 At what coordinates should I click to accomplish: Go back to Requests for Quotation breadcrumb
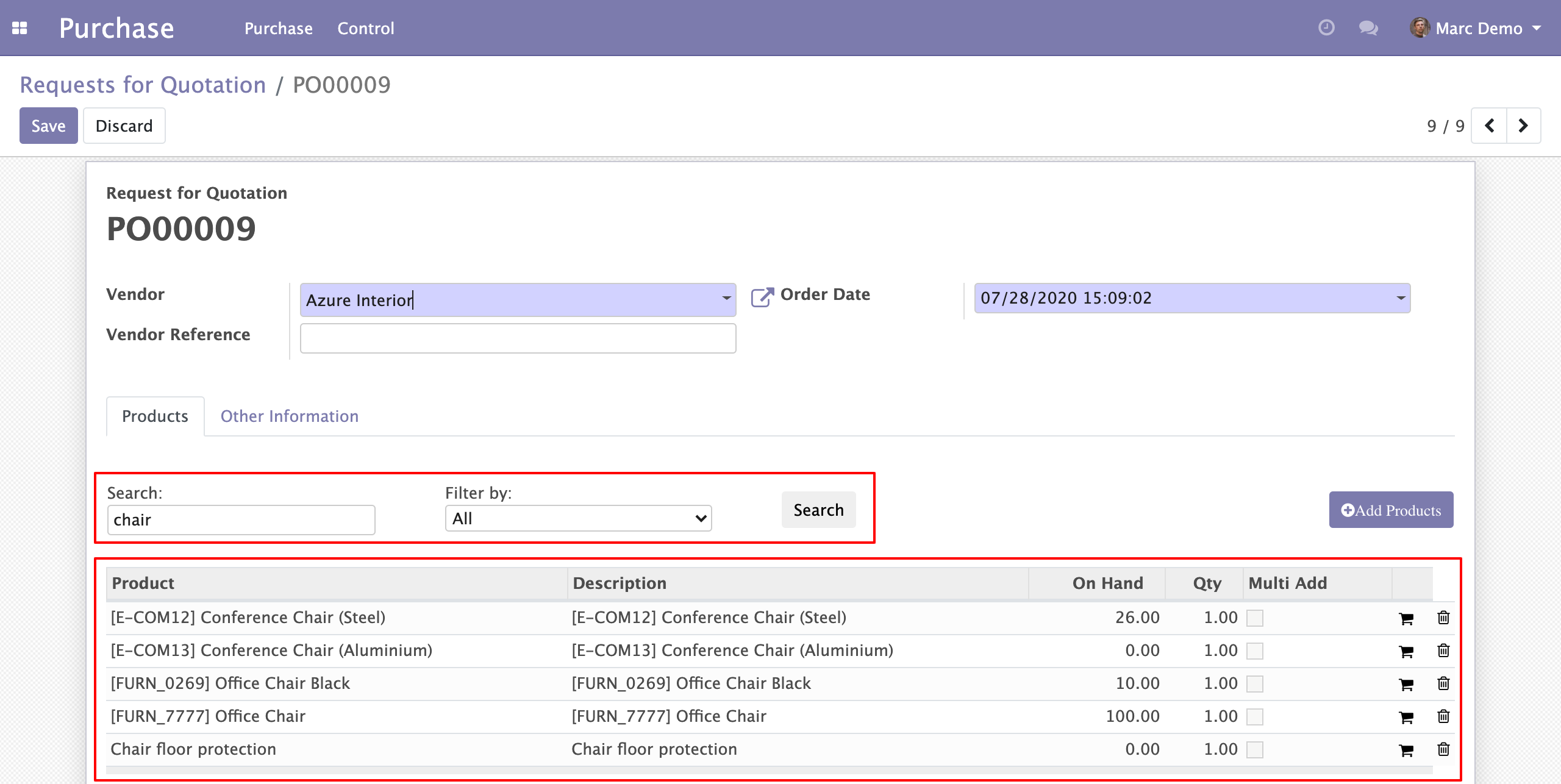tap(143, 85)
